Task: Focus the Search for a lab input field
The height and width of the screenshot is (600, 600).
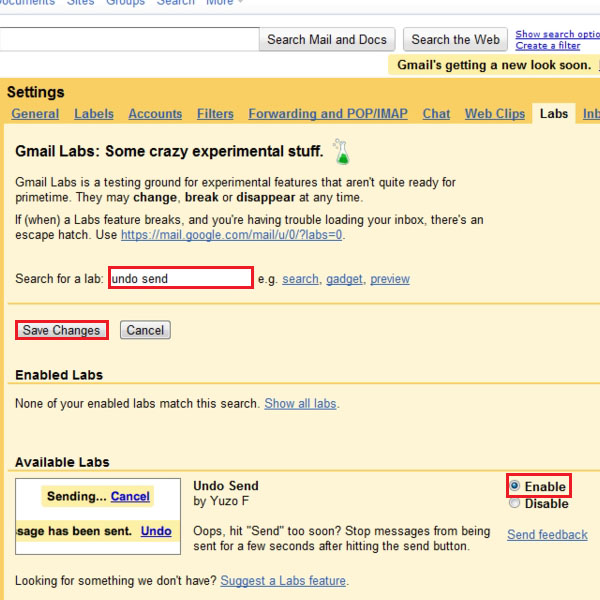Action: click(181, 278)
